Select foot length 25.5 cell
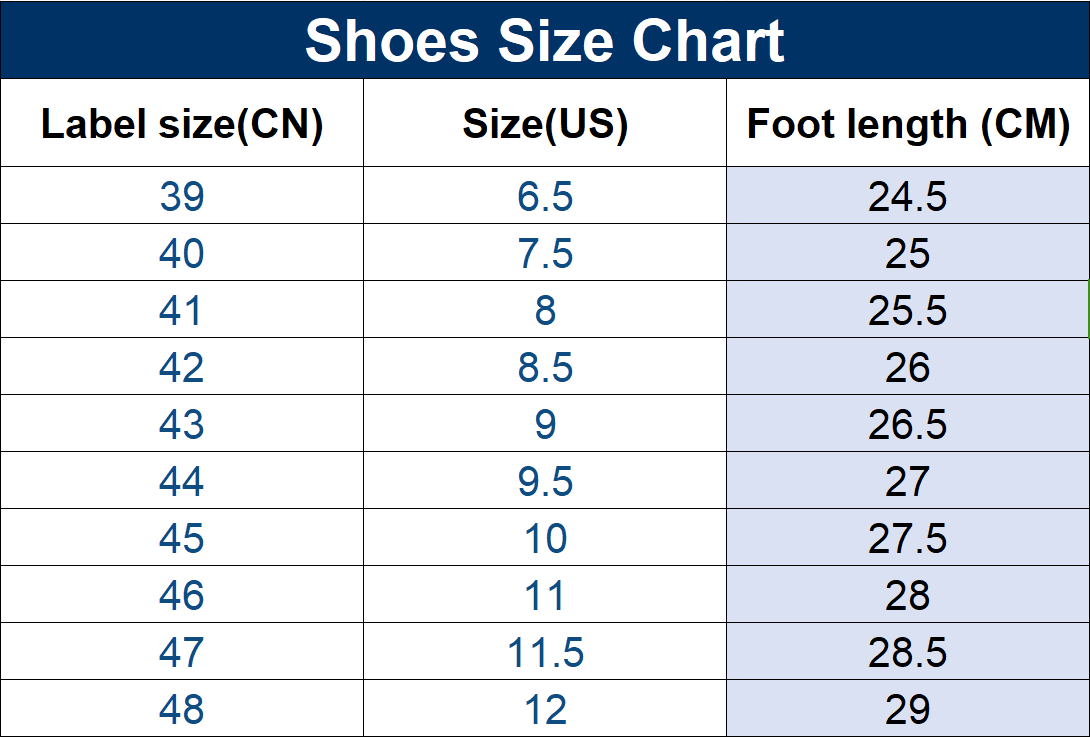This screenshot has width=1090, height=737. click(x=908, y=310)
